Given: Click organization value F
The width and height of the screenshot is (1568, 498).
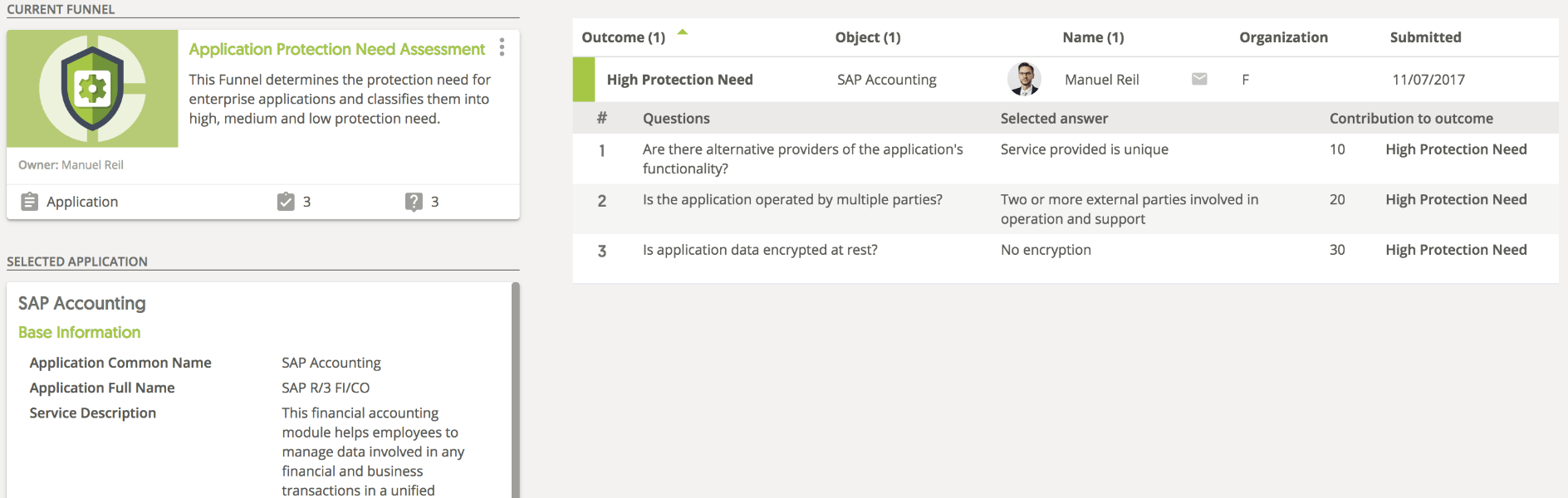Looking at the screenshot, I should [x=1245, y=80].
